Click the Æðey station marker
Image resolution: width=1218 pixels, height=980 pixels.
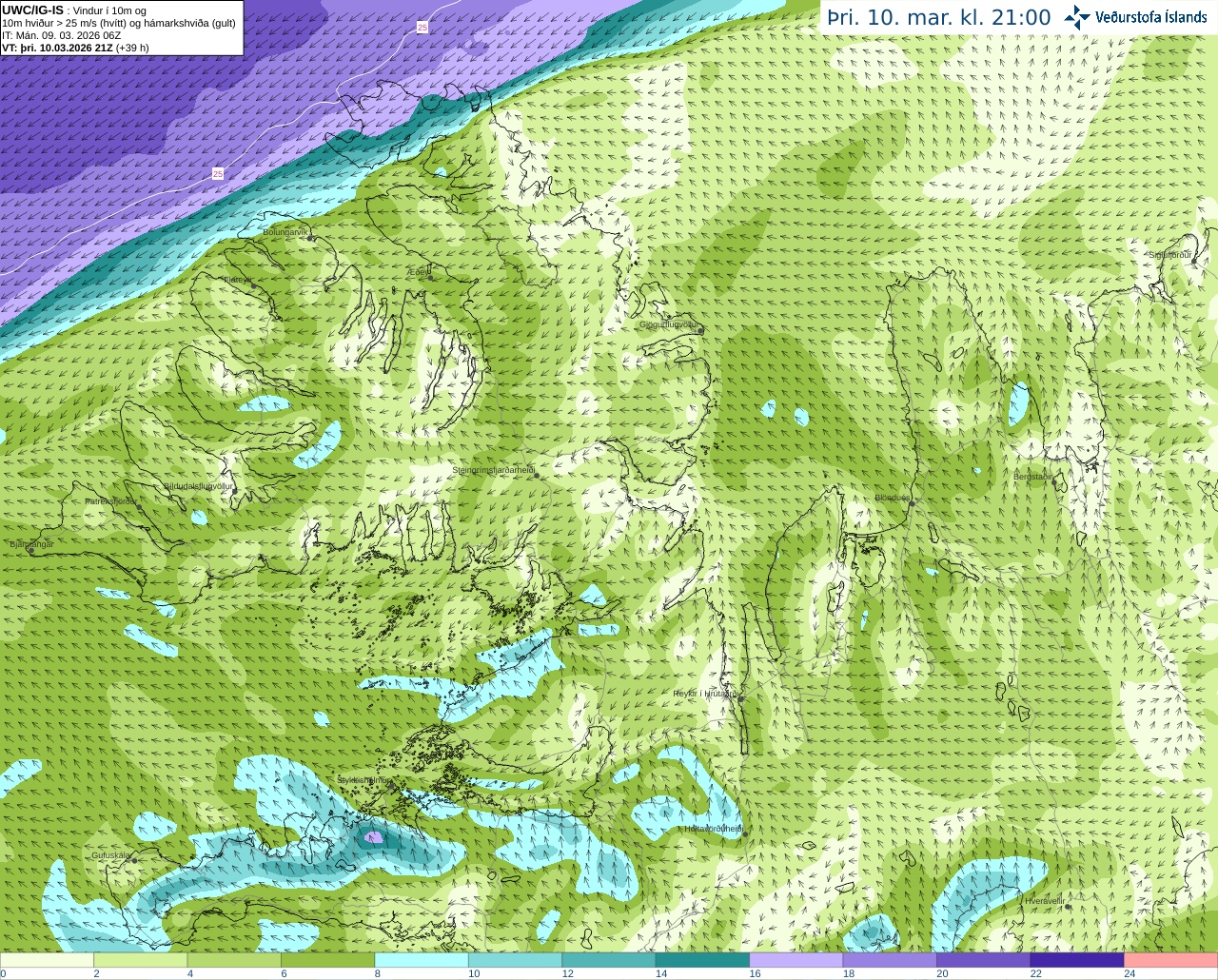click(430, 277)
